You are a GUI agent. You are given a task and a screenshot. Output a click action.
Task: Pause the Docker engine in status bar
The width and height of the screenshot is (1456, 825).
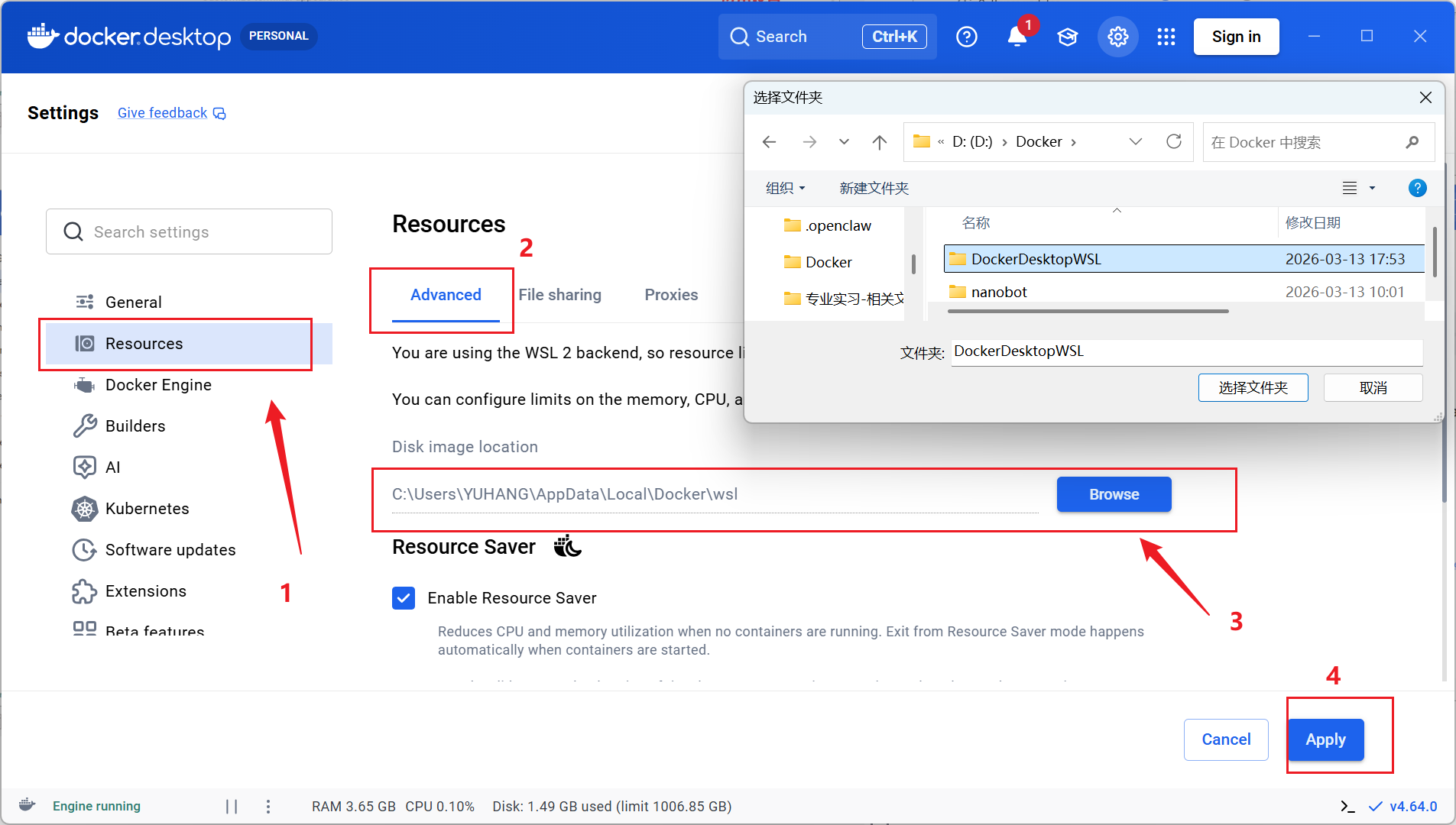(x=232, y=807)
